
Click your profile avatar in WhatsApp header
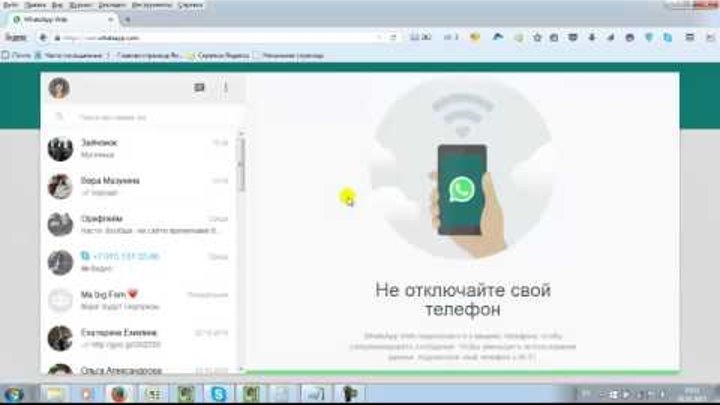59,88
